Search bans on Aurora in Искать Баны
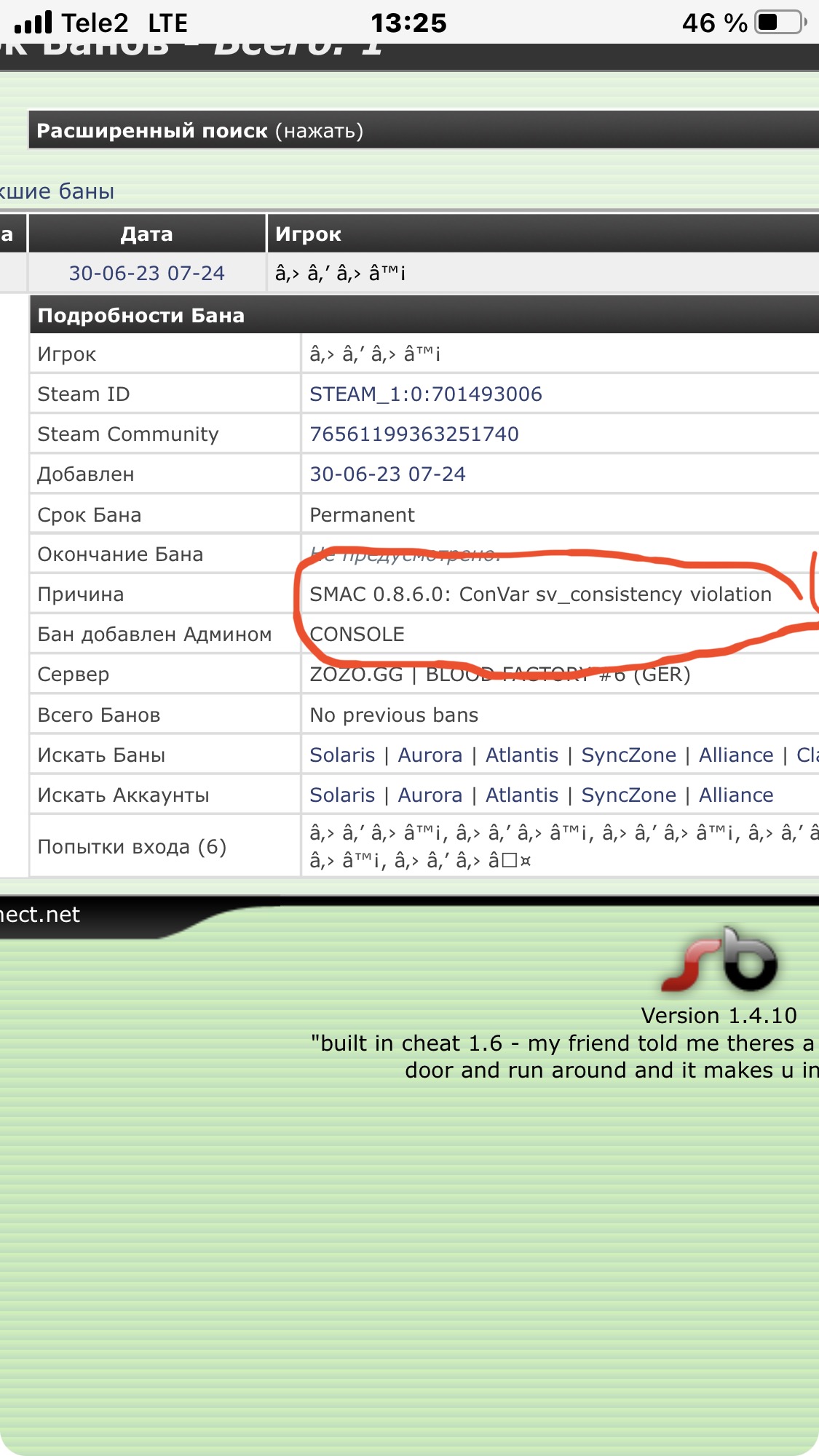The width and height of the screenshot is (819, 1456). click(x=430, y=755)
